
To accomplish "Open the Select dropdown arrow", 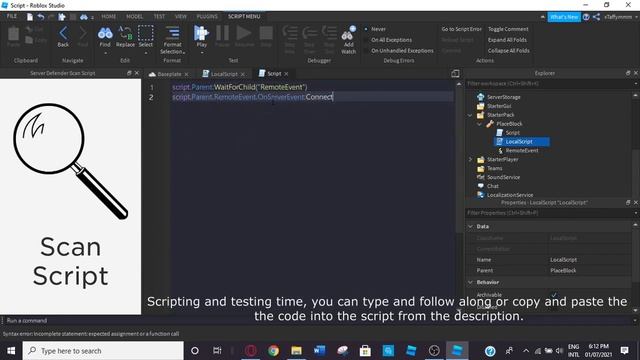I will [x=146, y=53].
